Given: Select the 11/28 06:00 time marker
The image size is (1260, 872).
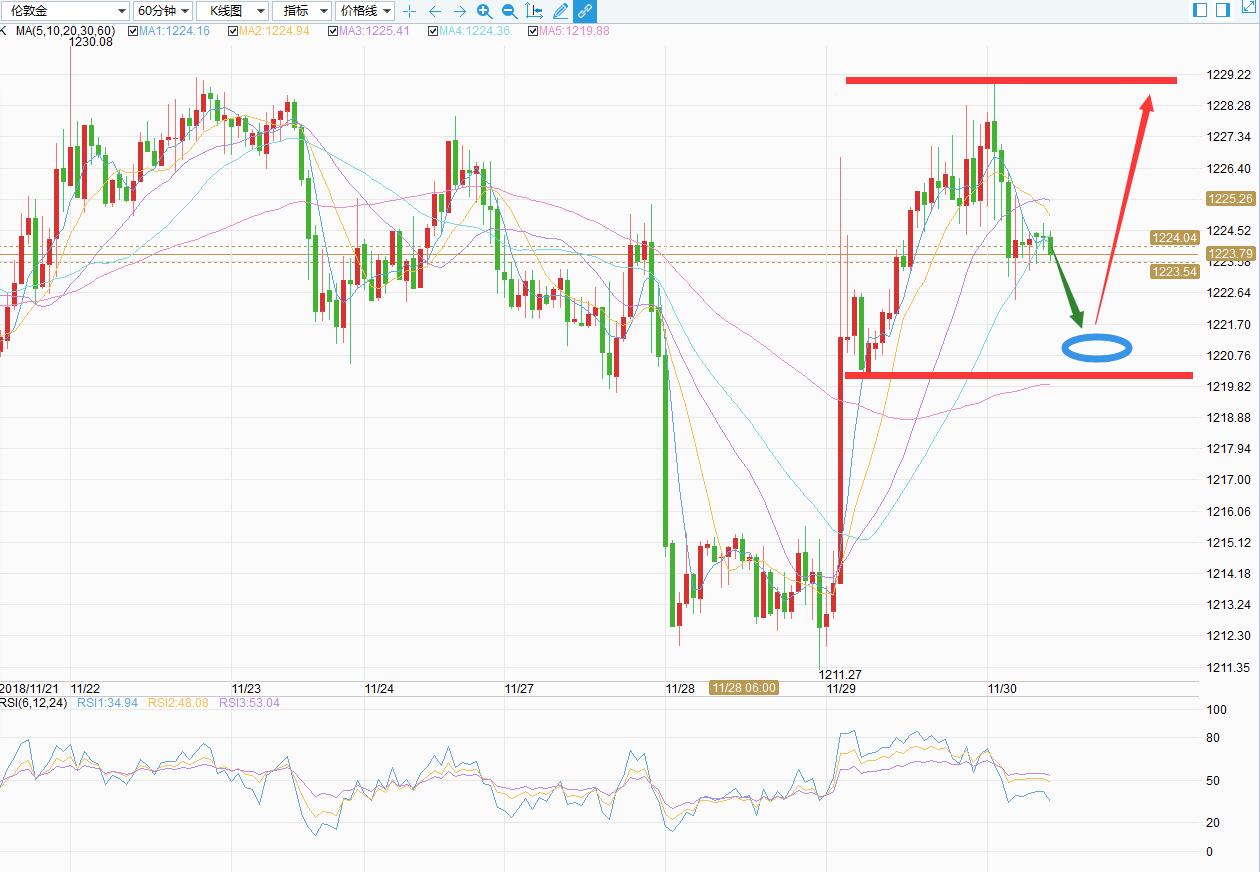Looking at the screenshot, I should pyautogui.click(x=743, y=688).
